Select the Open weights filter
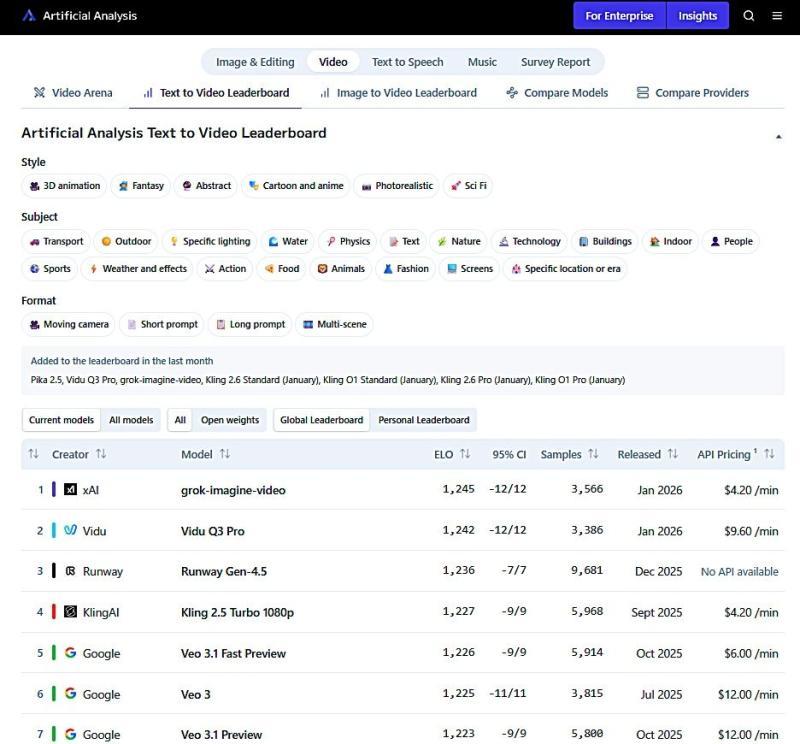The image size is (800, 744). [230, 420]
